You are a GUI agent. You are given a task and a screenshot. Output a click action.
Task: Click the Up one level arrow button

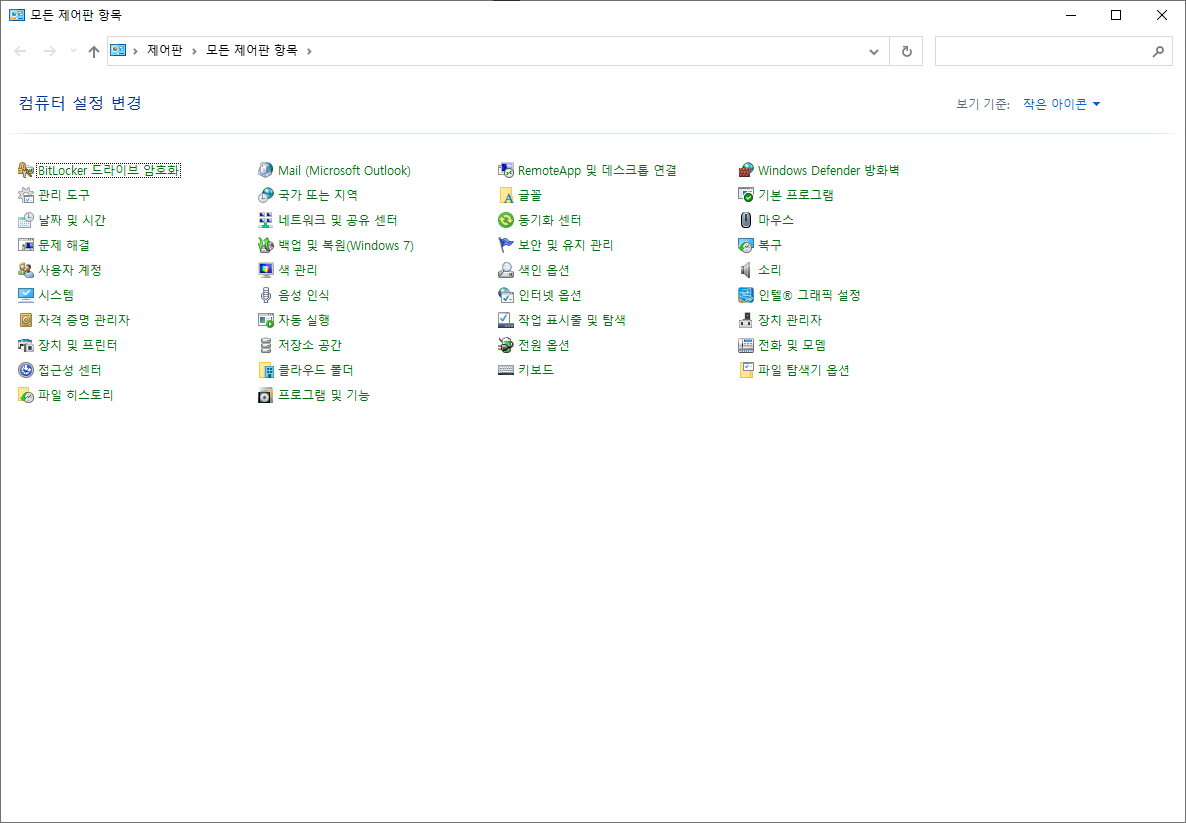coord(94,51)
